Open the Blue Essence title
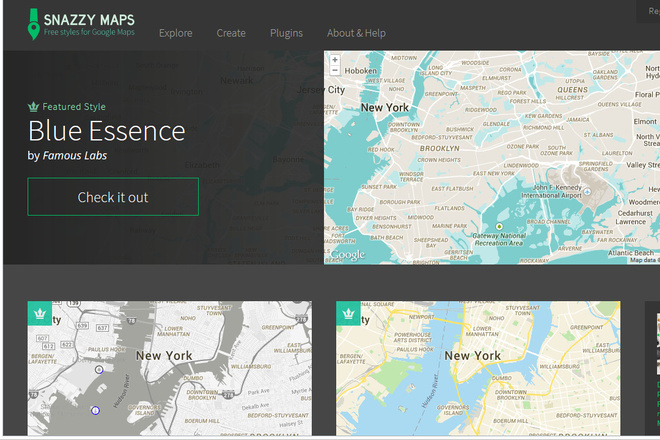The image size is (660, 440). pos(106,131)
